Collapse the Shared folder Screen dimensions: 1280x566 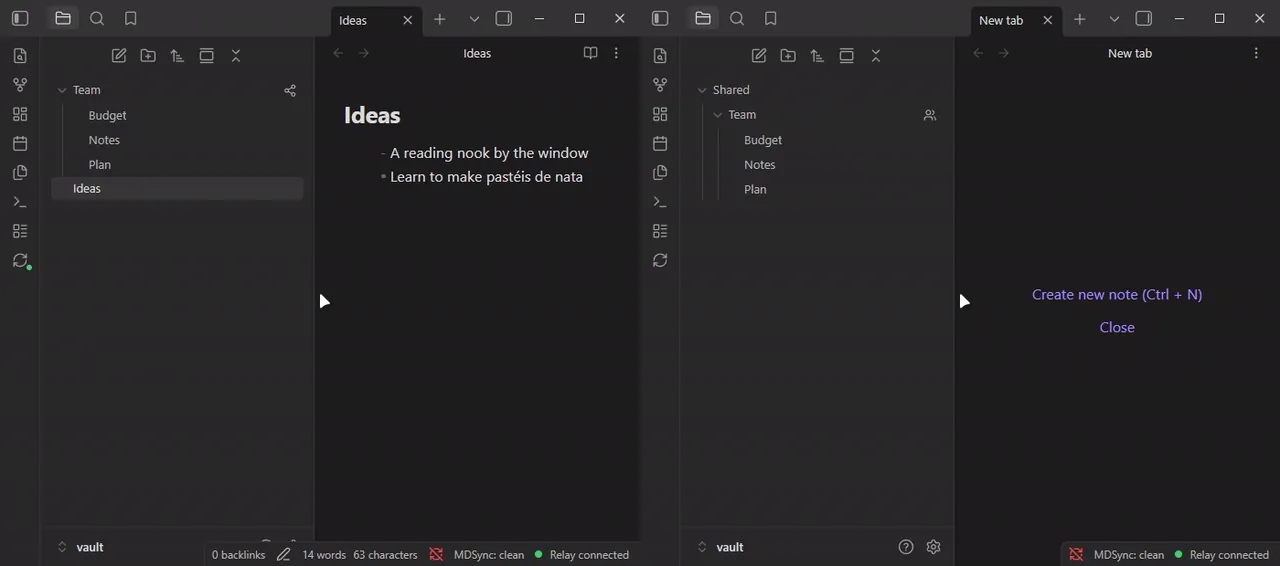click(x=702, y=90)
